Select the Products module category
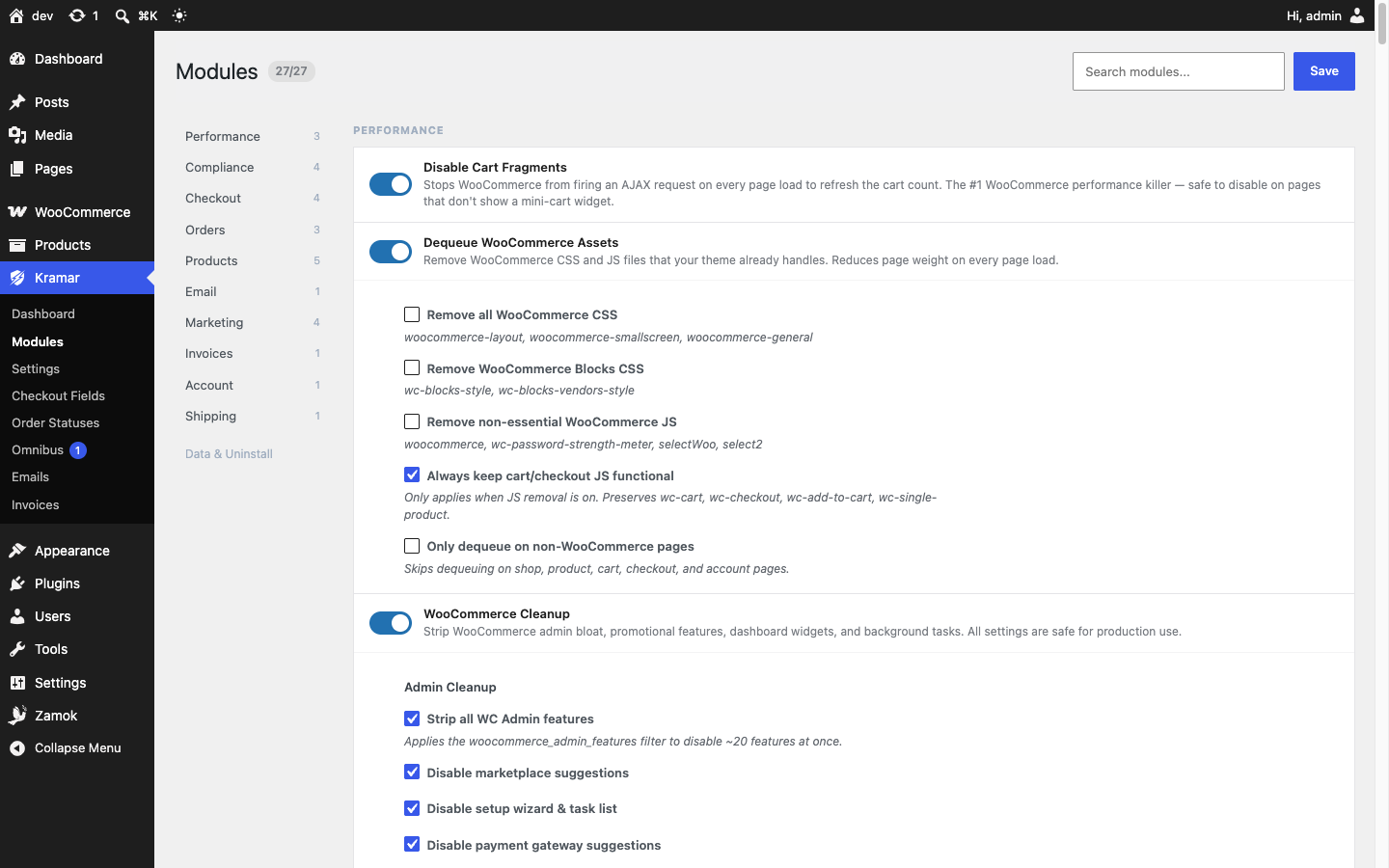The width and height of the screenshot is (1389, 868). 253,260
